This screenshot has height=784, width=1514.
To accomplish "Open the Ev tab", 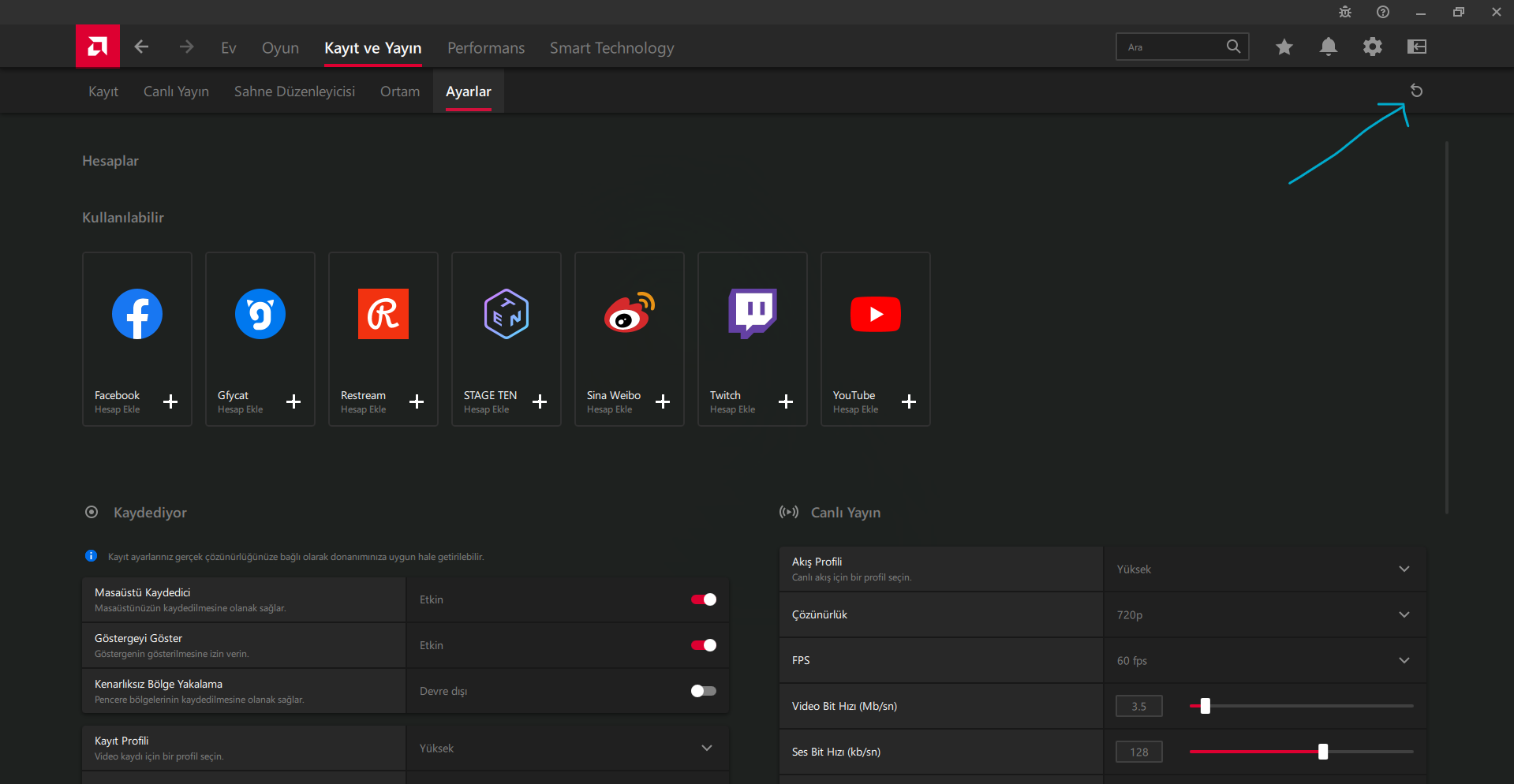I will click(229, 48).
